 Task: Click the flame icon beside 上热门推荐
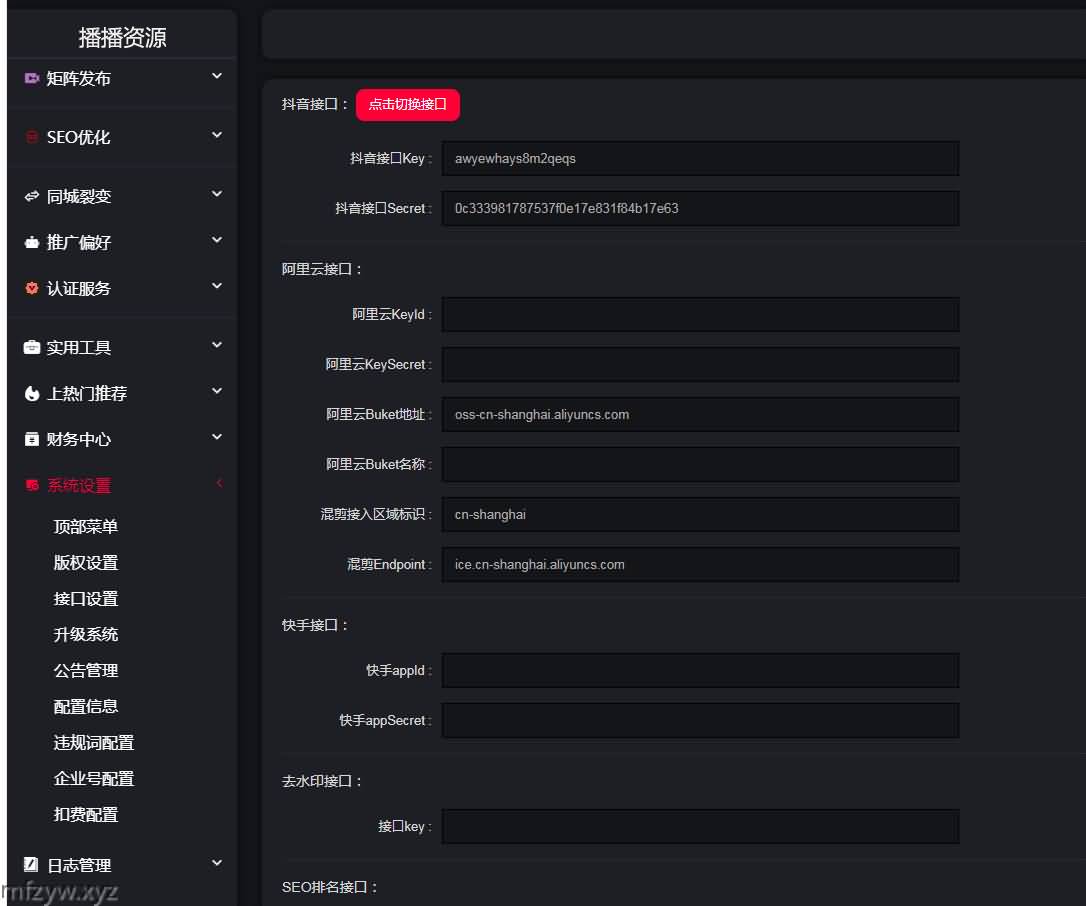point(31,393)
